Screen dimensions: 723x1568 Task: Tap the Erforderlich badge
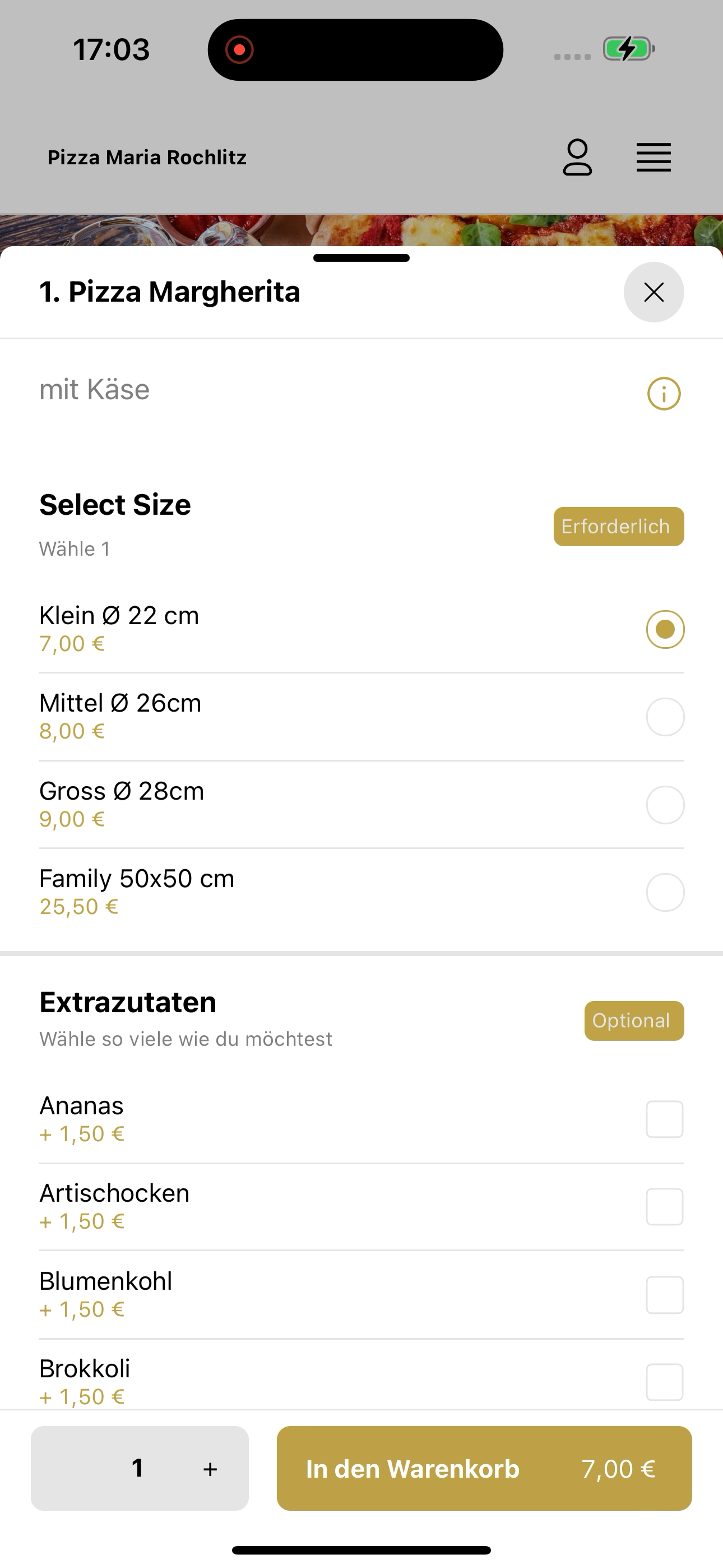[x=618, y=527]
